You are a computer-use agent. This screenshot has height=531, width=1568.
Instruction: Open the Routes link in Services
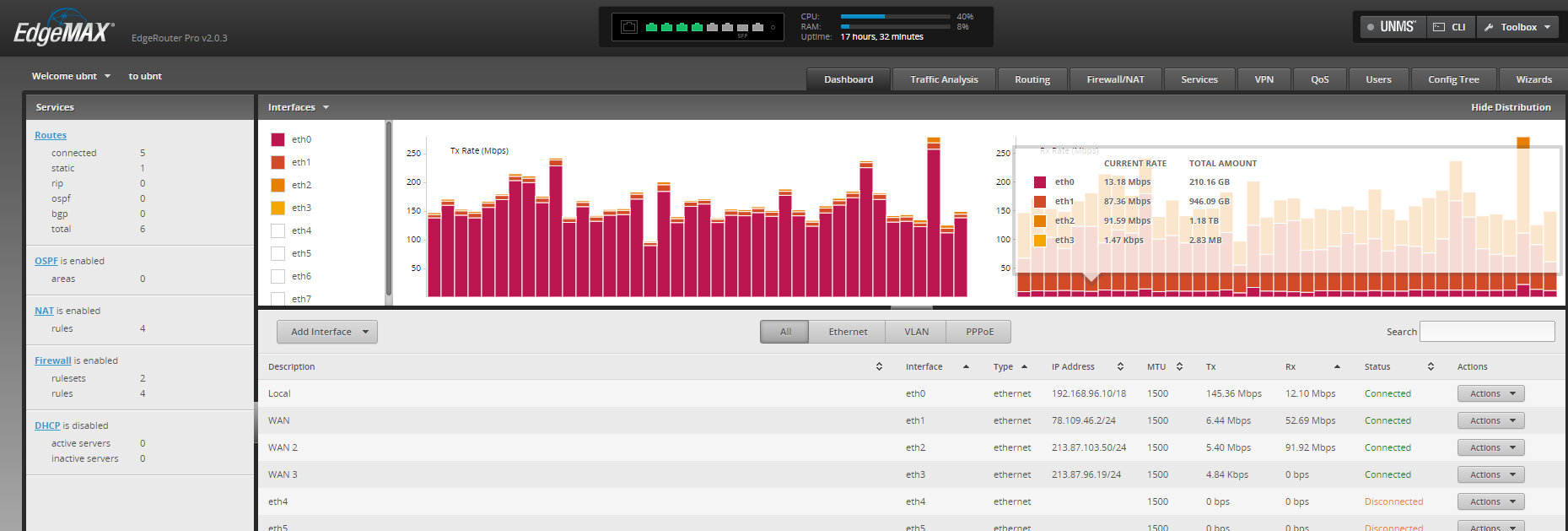pos(51,135)
